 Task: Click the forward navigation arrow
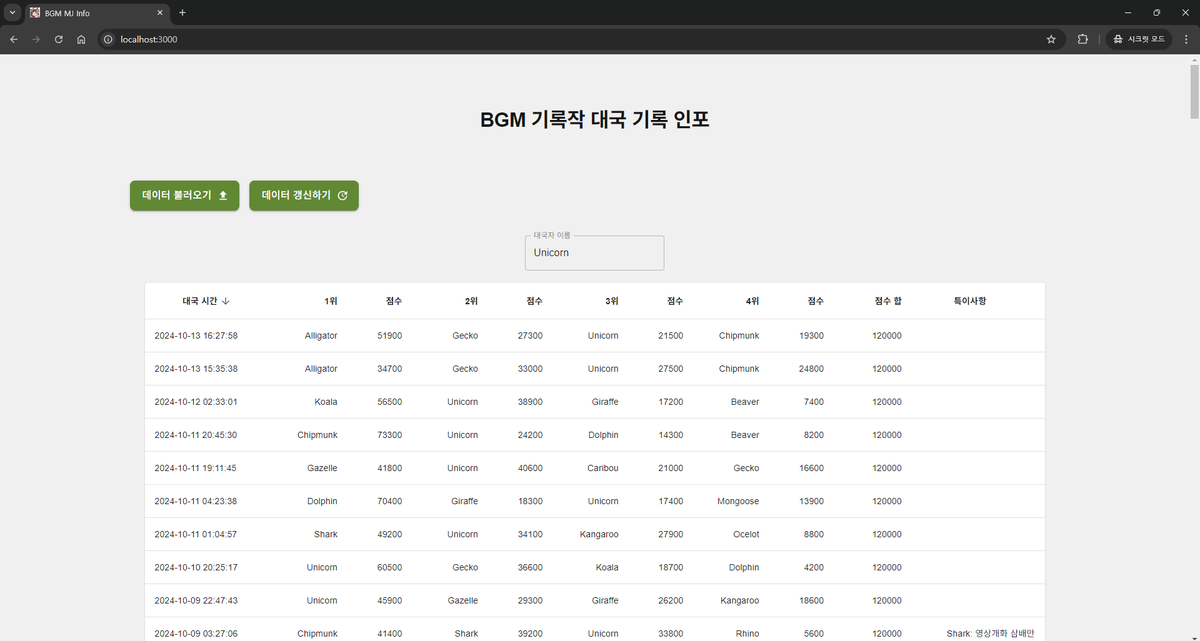point(36,39)
